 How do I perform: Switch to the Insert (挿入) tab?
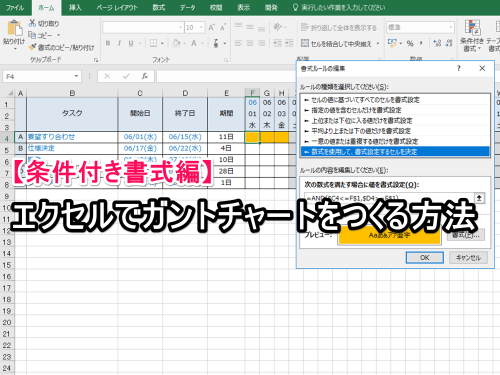[x=75, y=7]
